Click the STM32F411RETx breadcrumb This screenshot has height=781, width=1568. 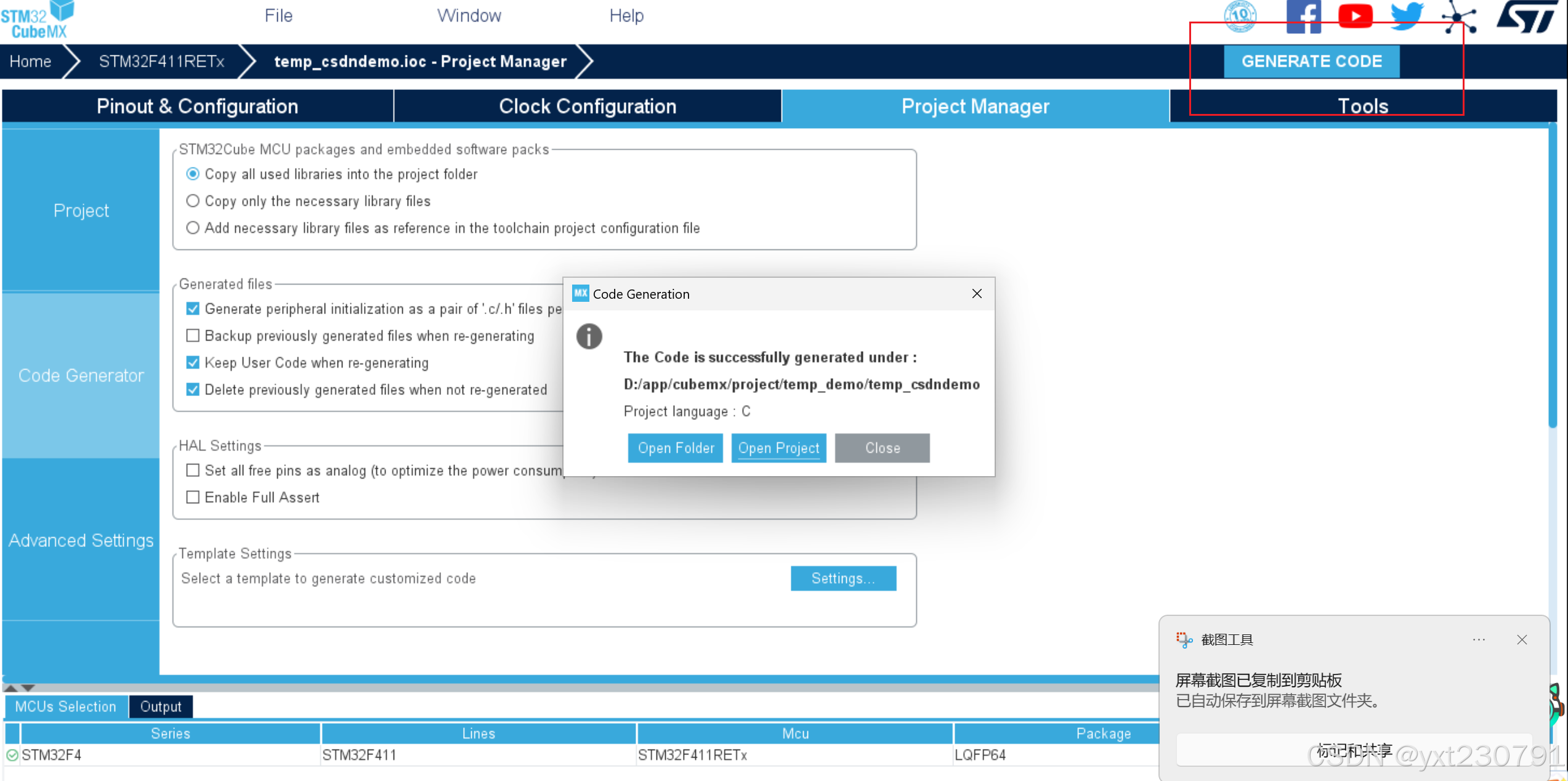161,62
